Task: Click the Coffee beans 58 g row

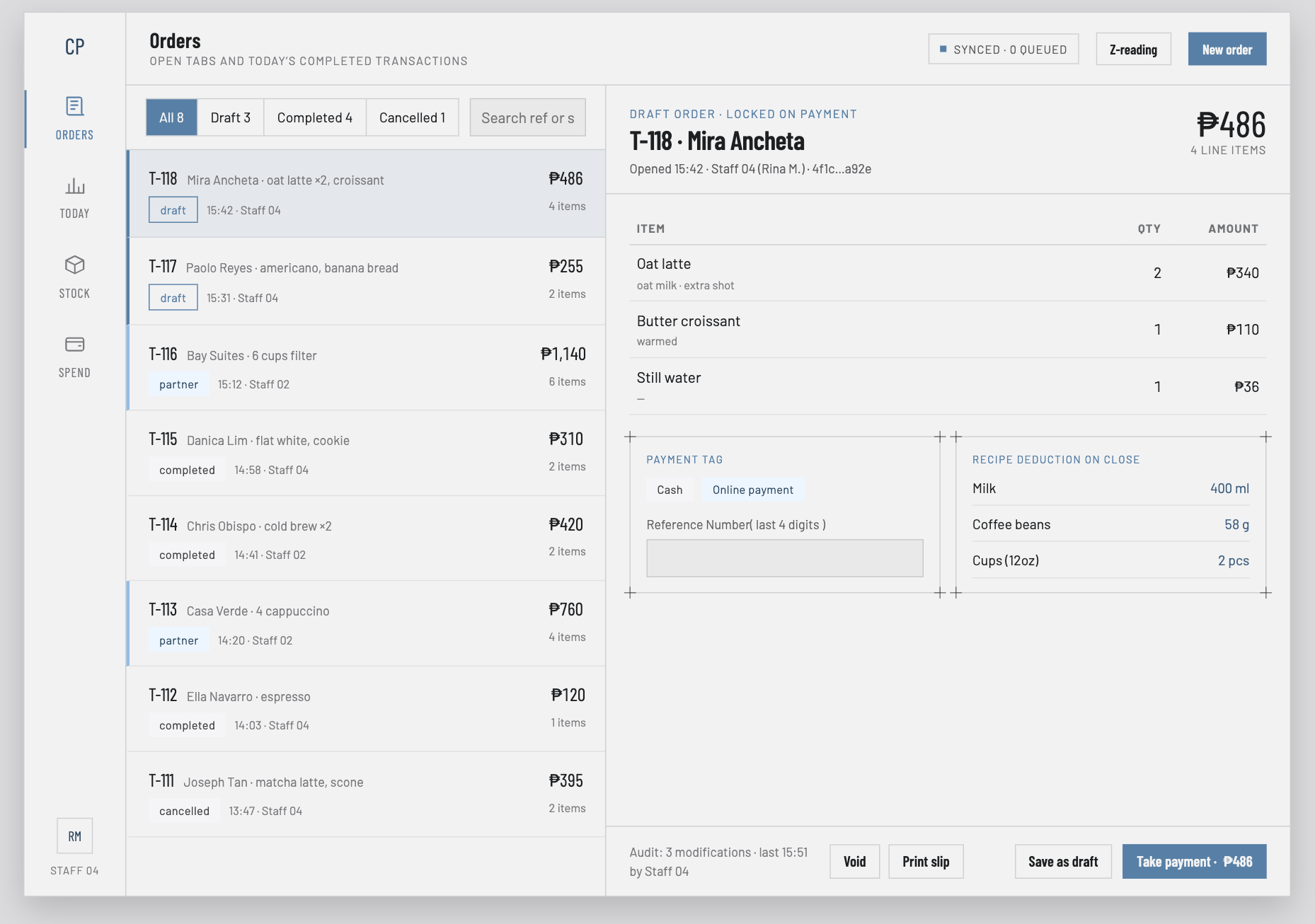Action: pos(1110,524)
